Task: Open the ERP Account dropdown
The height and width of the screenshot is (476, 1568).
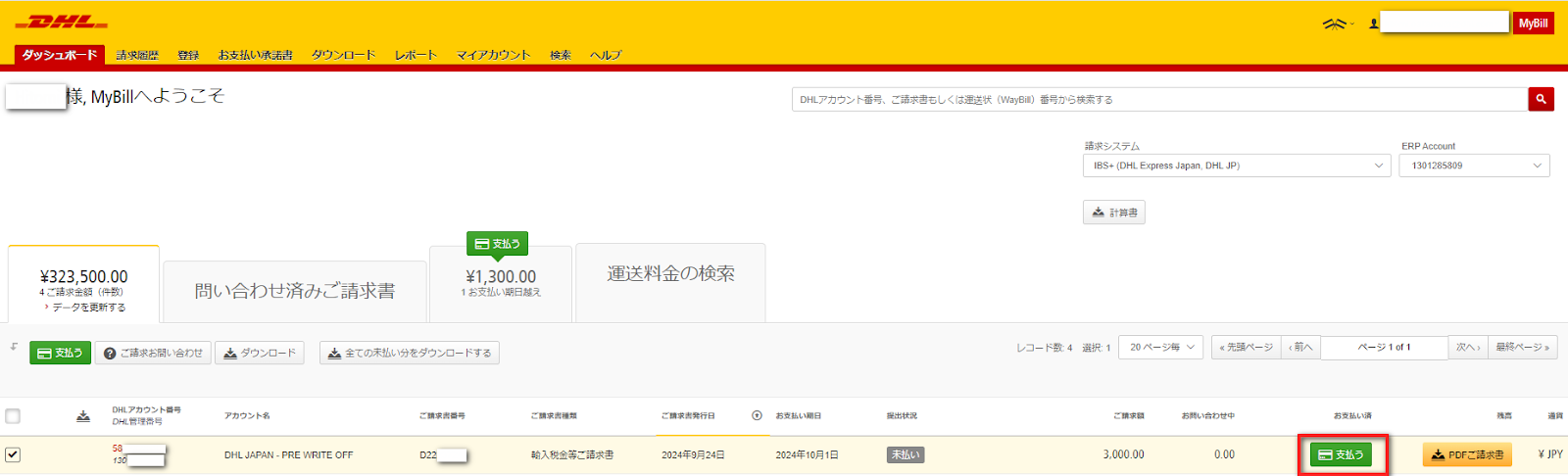Action: tap(1475, 166)
